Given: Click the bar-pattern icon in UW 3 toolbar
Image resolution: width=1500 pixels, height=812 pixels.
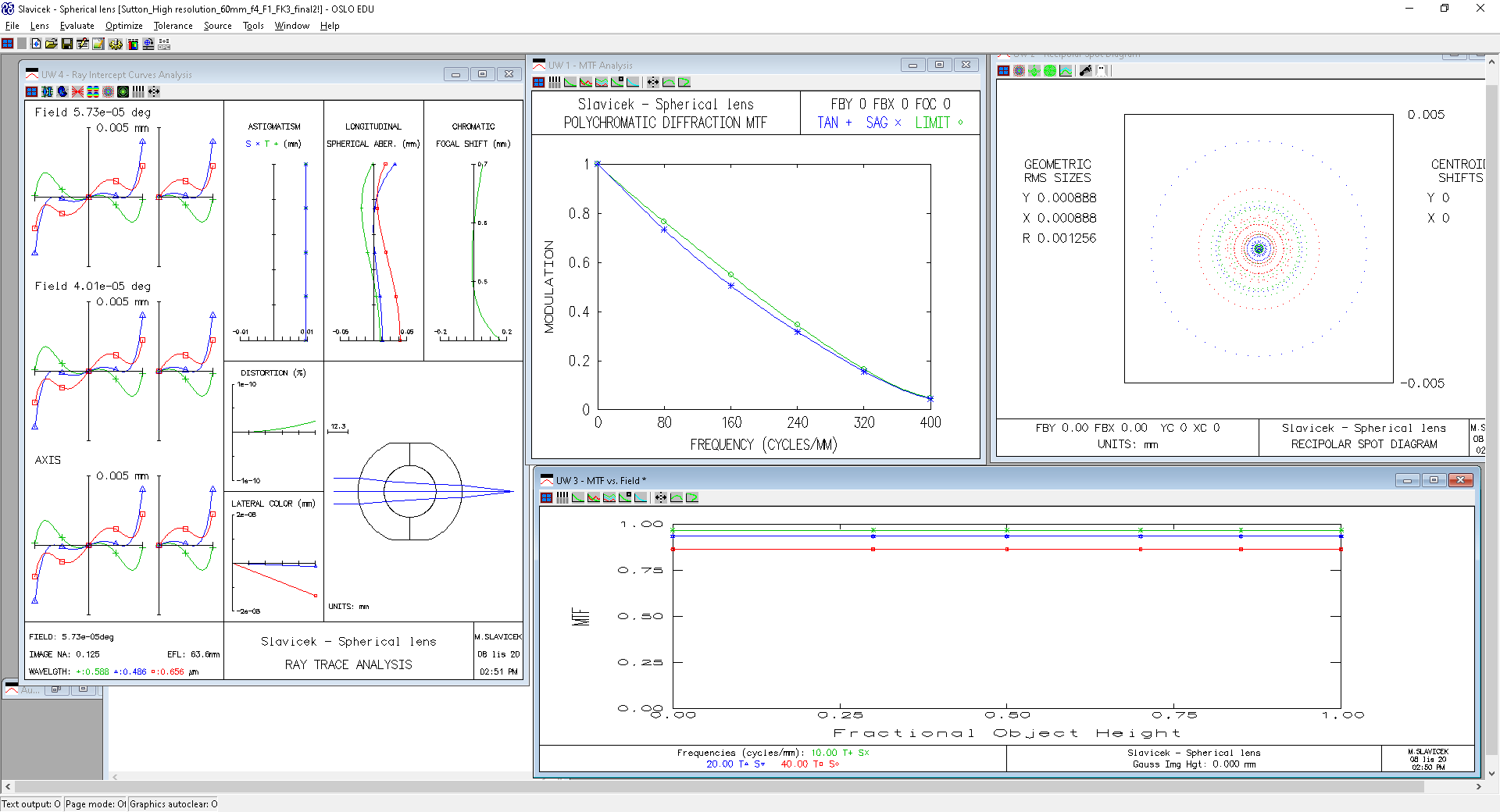Looking at the screenshot, I should pos(562,497).
